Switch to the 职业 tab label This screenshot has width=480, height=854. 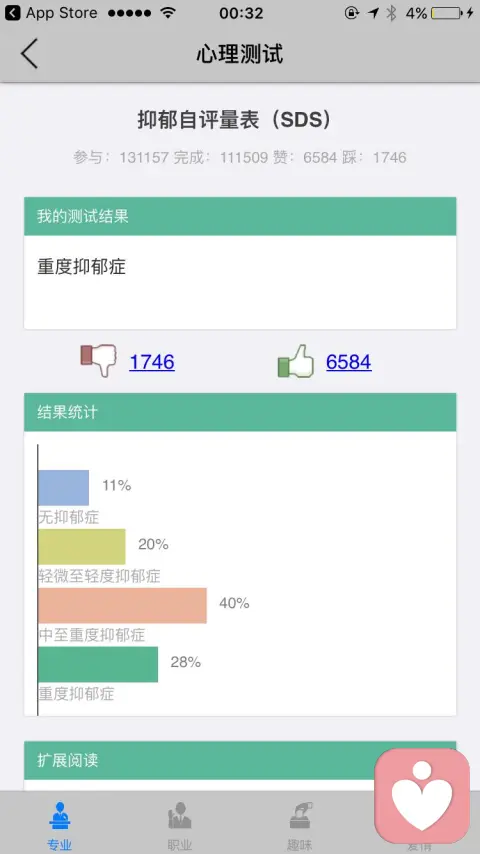(179, 845)
